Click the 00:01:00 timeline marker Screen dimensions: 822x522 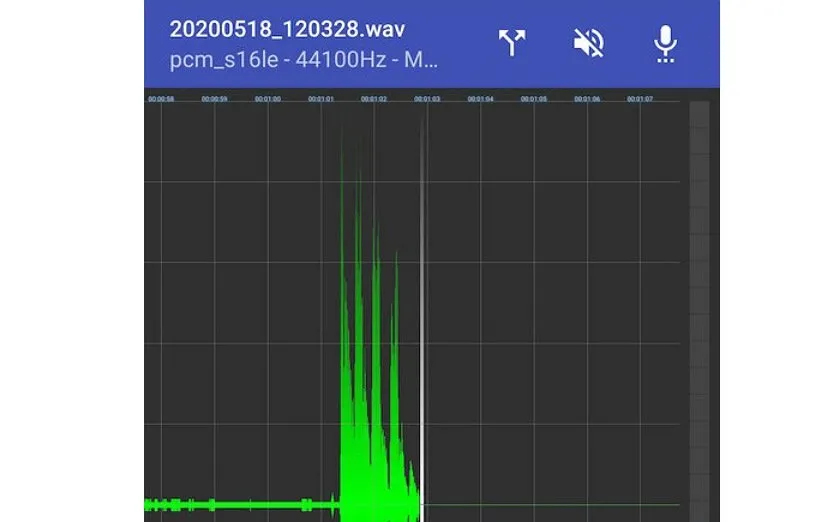267,99
